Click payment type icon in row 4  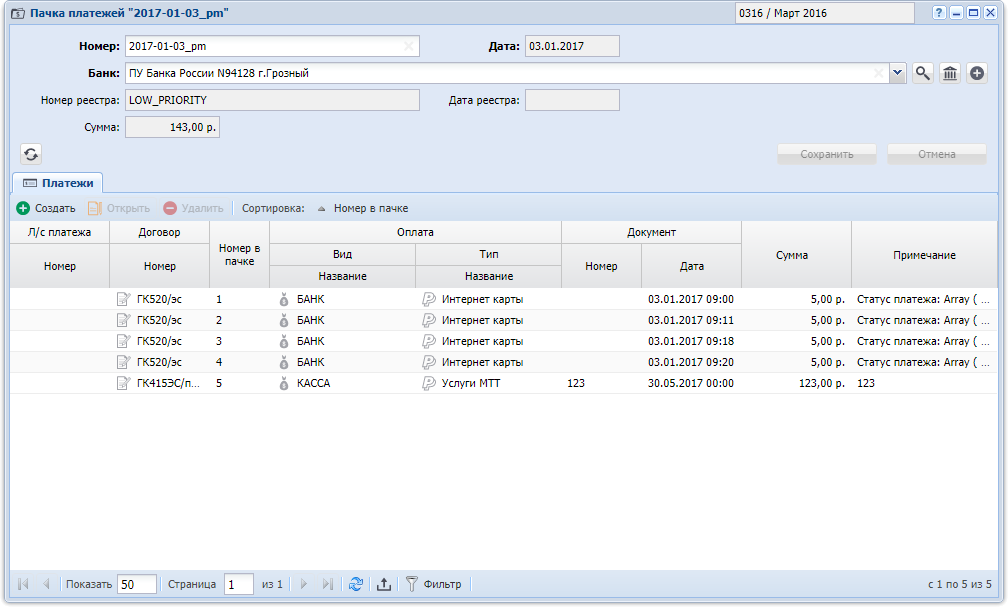(x=429, y=363)
